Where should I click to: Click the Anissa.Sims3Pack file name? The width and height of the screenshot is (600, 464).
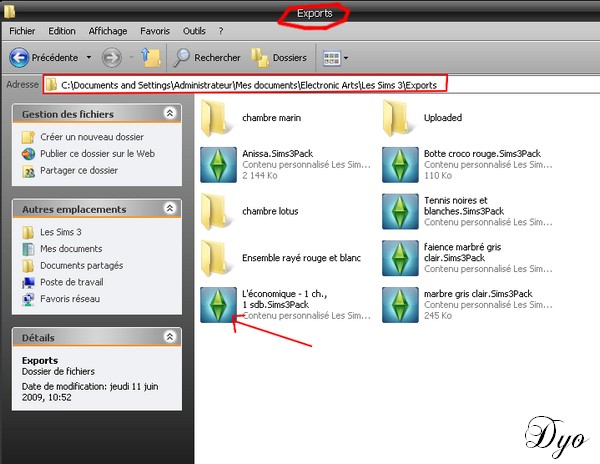pos(277,154)
